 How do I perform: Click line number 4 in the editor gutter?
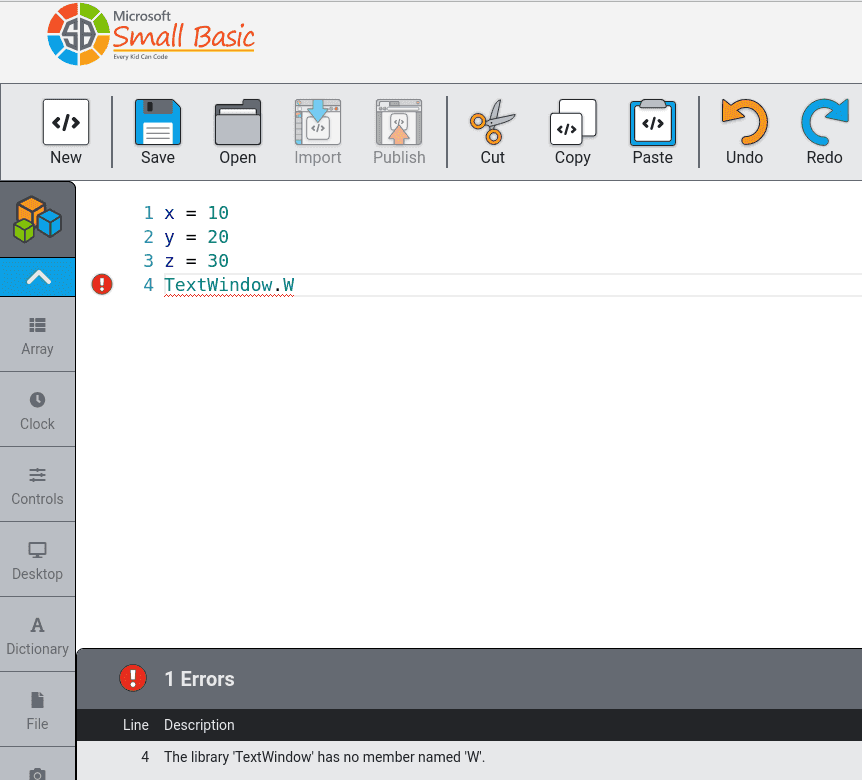pos(148,285)
